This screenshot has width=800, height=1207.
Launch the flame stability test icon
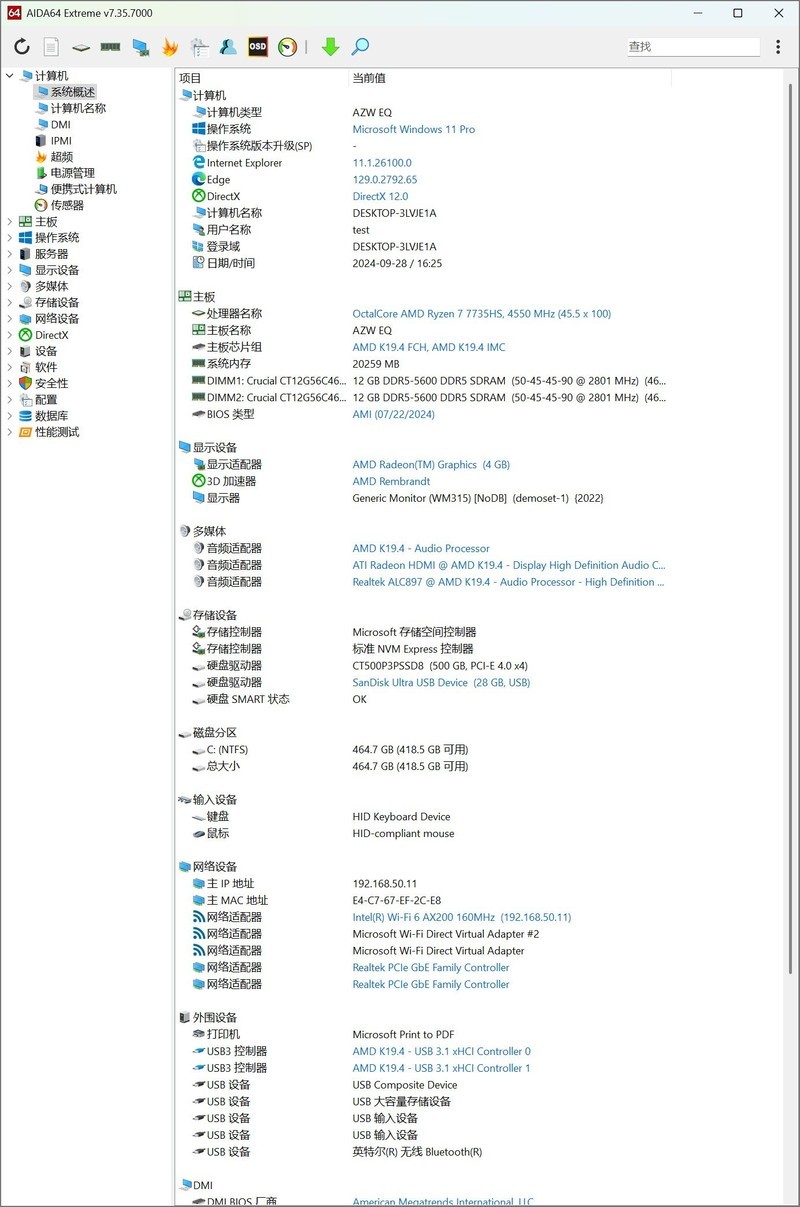(x=170, y=47)
